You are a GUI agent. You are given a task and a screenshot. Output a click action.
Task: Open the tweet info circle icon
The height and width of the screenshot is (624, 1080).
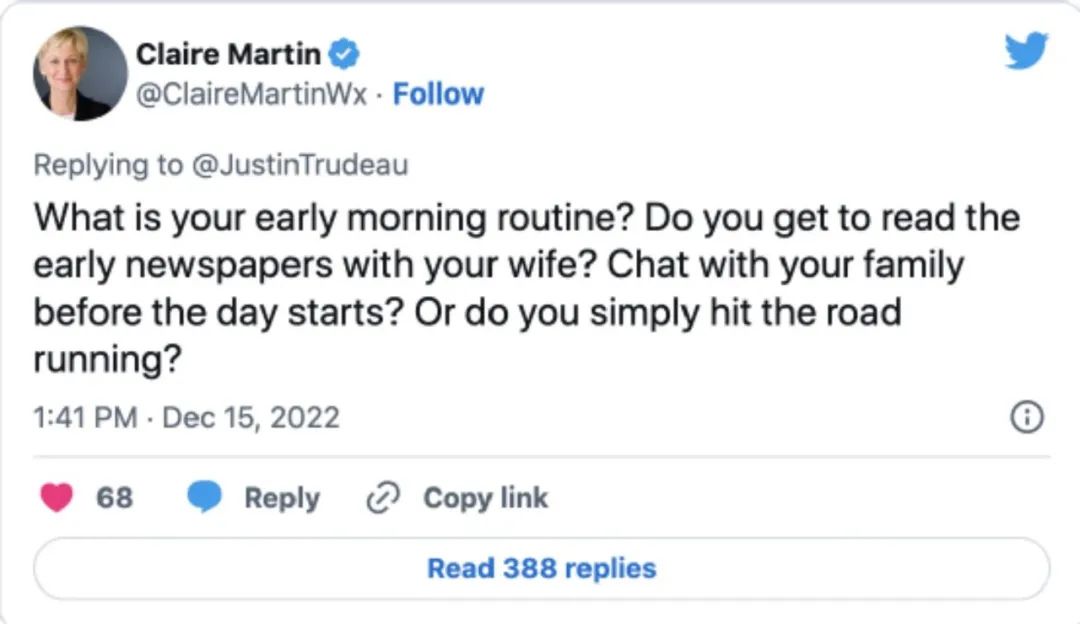[1027, 417]
